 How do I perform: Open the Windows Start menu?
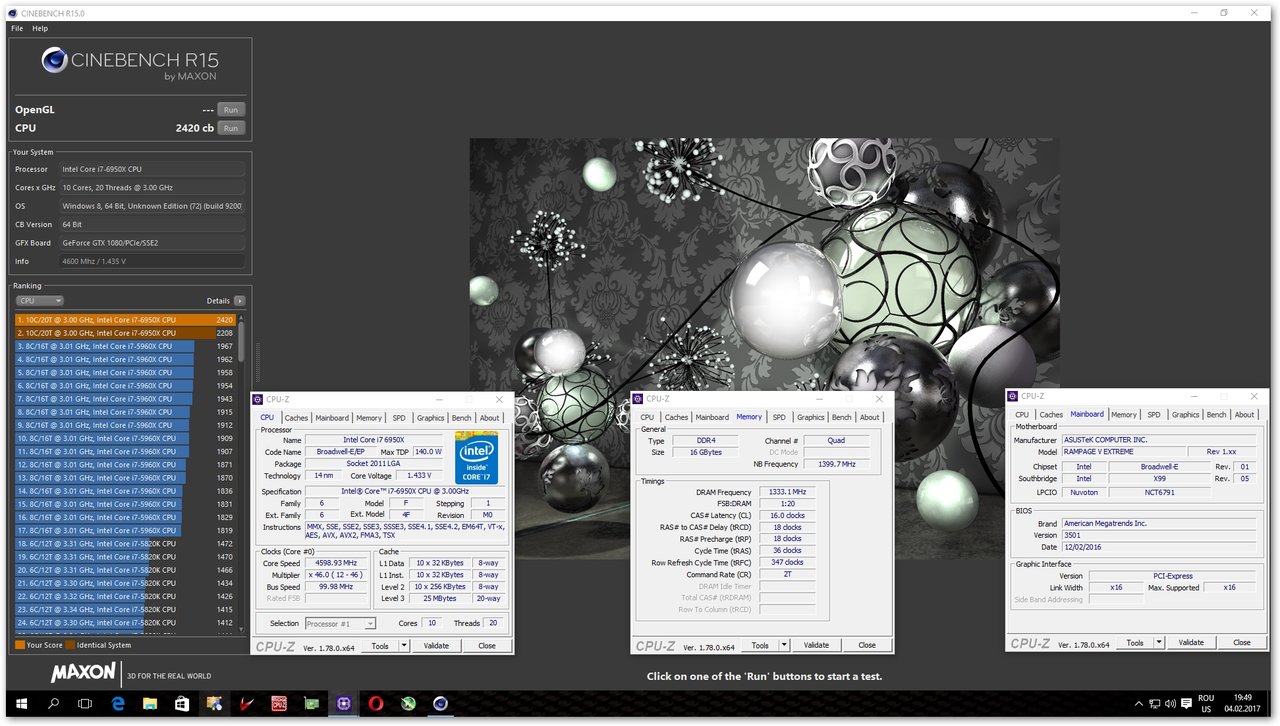pos(21,704)
